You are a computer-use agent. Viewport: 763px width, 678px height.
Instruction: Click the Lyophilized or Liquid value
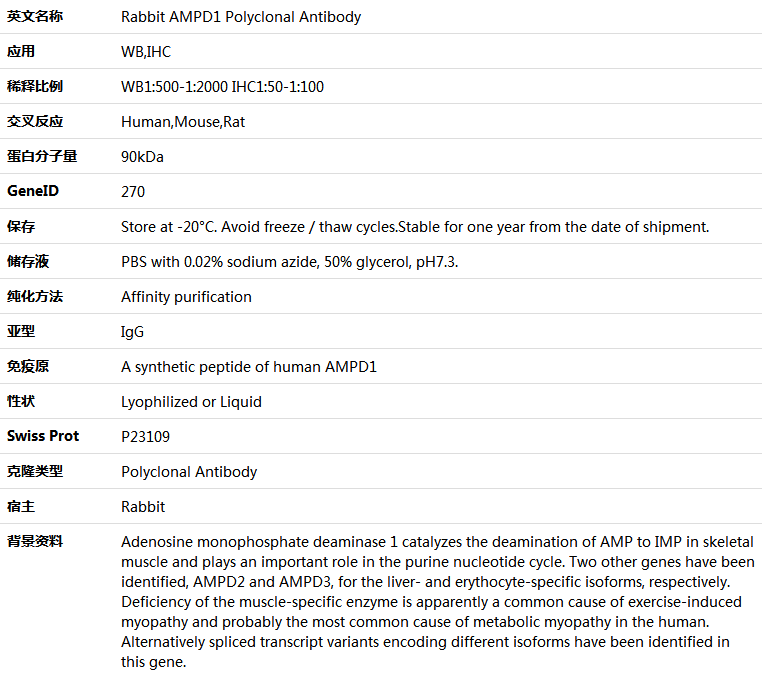191,403
